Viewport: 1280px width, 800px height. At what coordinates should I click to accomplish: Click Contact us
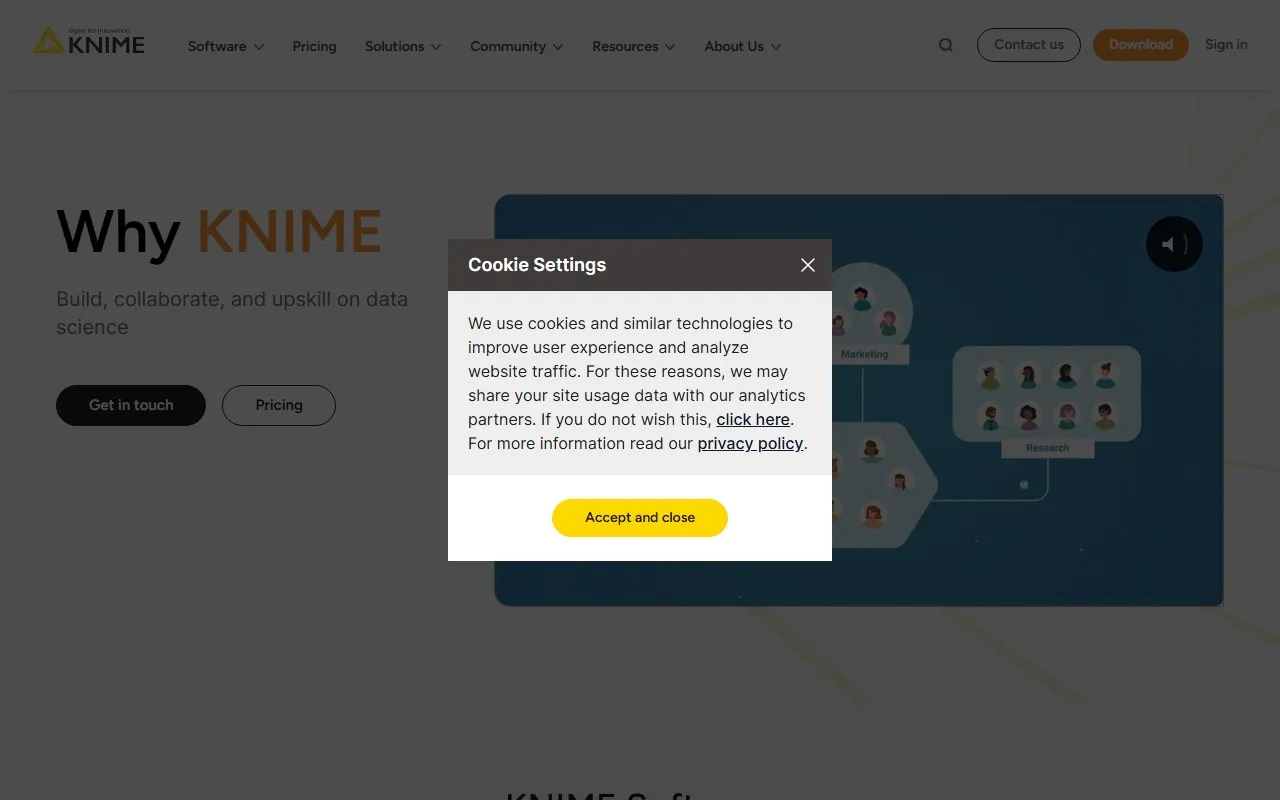coord(1028,44)
